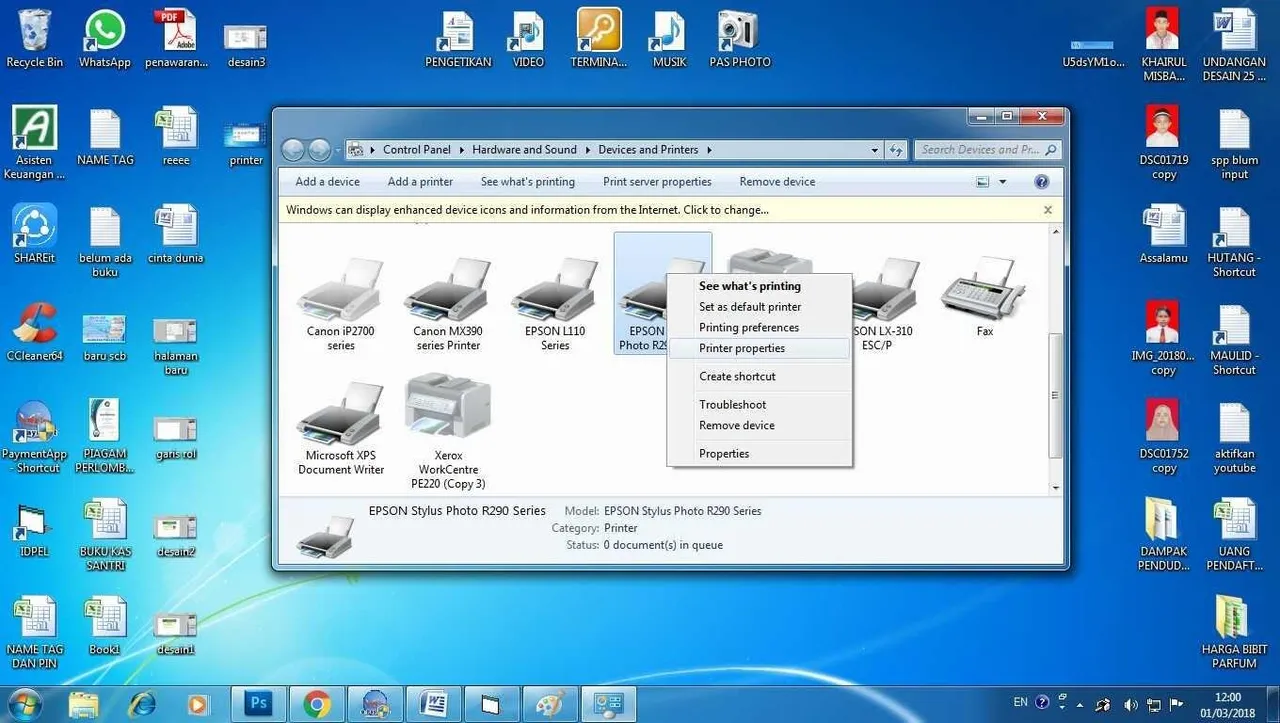Click the Back navigation arrow
The image size is (1280, 723).
tap(293, 150)
